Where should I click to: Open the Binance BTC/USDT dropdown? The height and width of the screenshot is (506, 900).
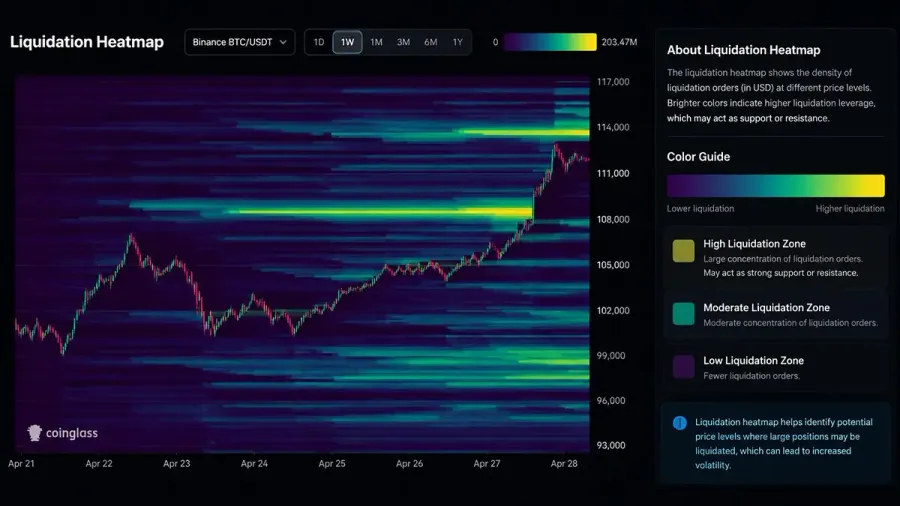pyautogui.click(x=240, y=42)
